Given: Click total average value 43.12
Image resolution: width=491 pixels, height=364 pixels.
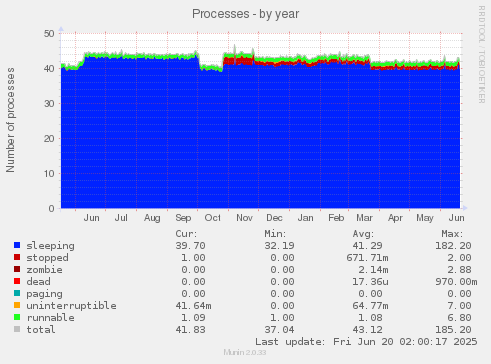Looking at the screenshot, I should point(367,330).
